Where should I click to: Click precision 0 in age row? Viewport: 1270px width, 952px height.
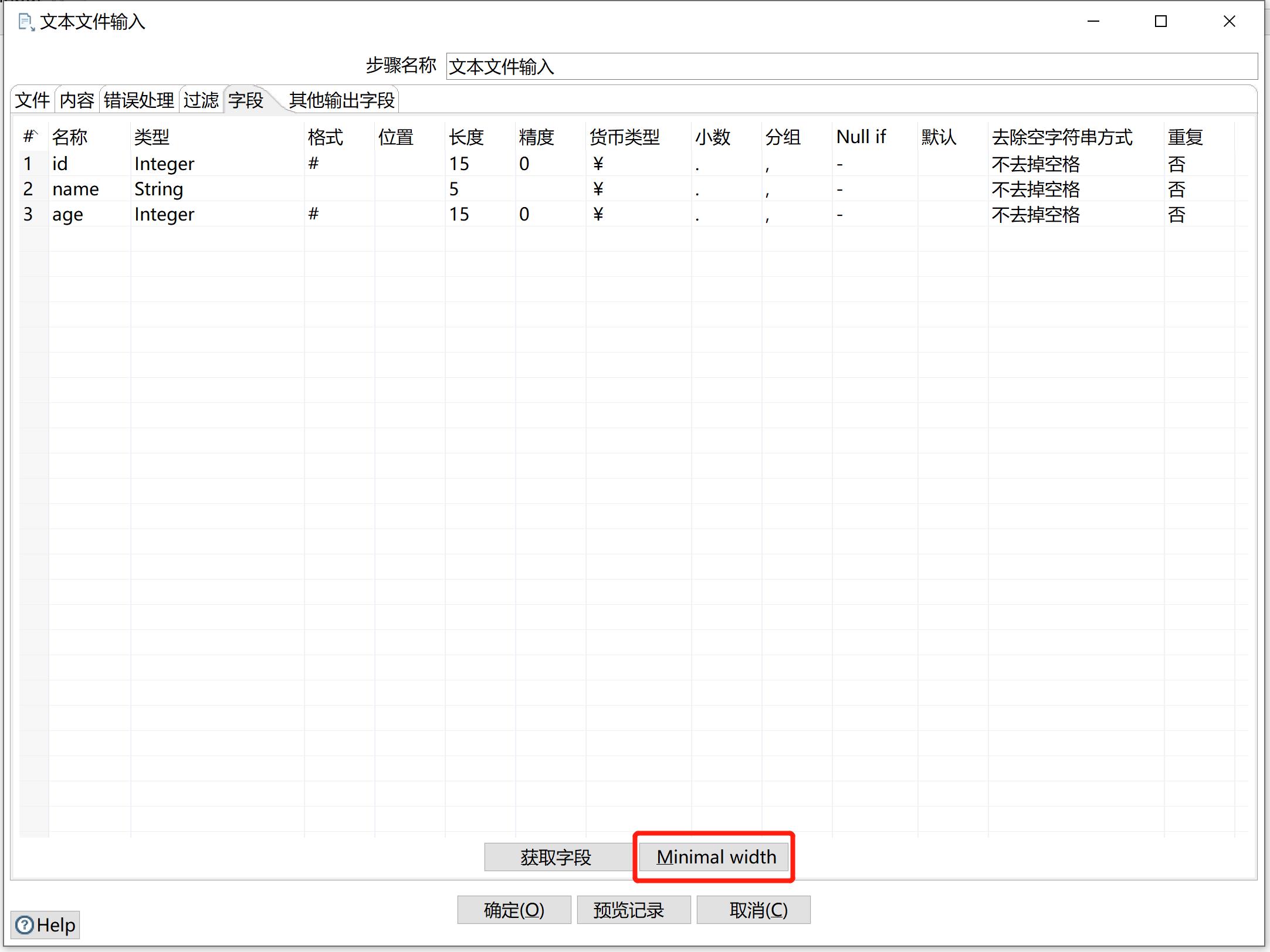(x=551, y=214)
